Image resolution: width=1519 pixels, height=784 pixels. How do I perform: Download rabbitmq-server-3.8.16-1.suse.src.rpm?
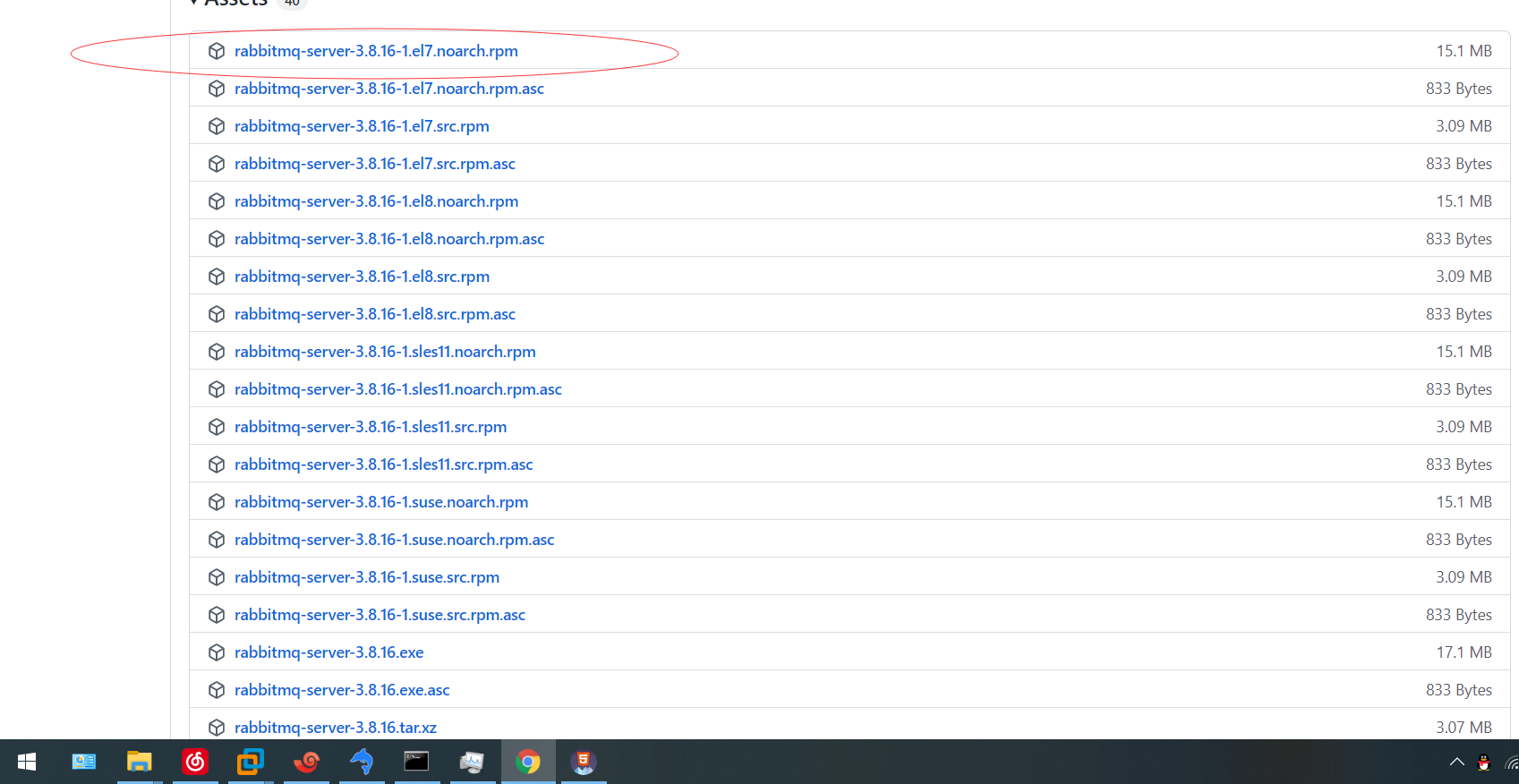367,577
